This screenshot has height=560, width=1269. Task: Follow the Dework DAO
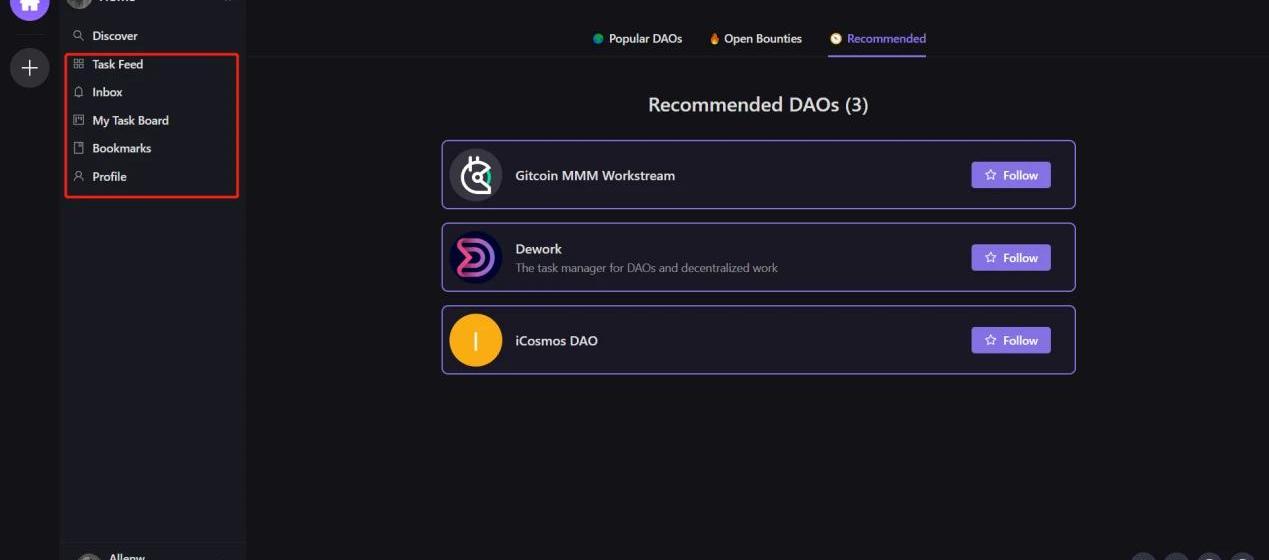[x=1010, y=258]
